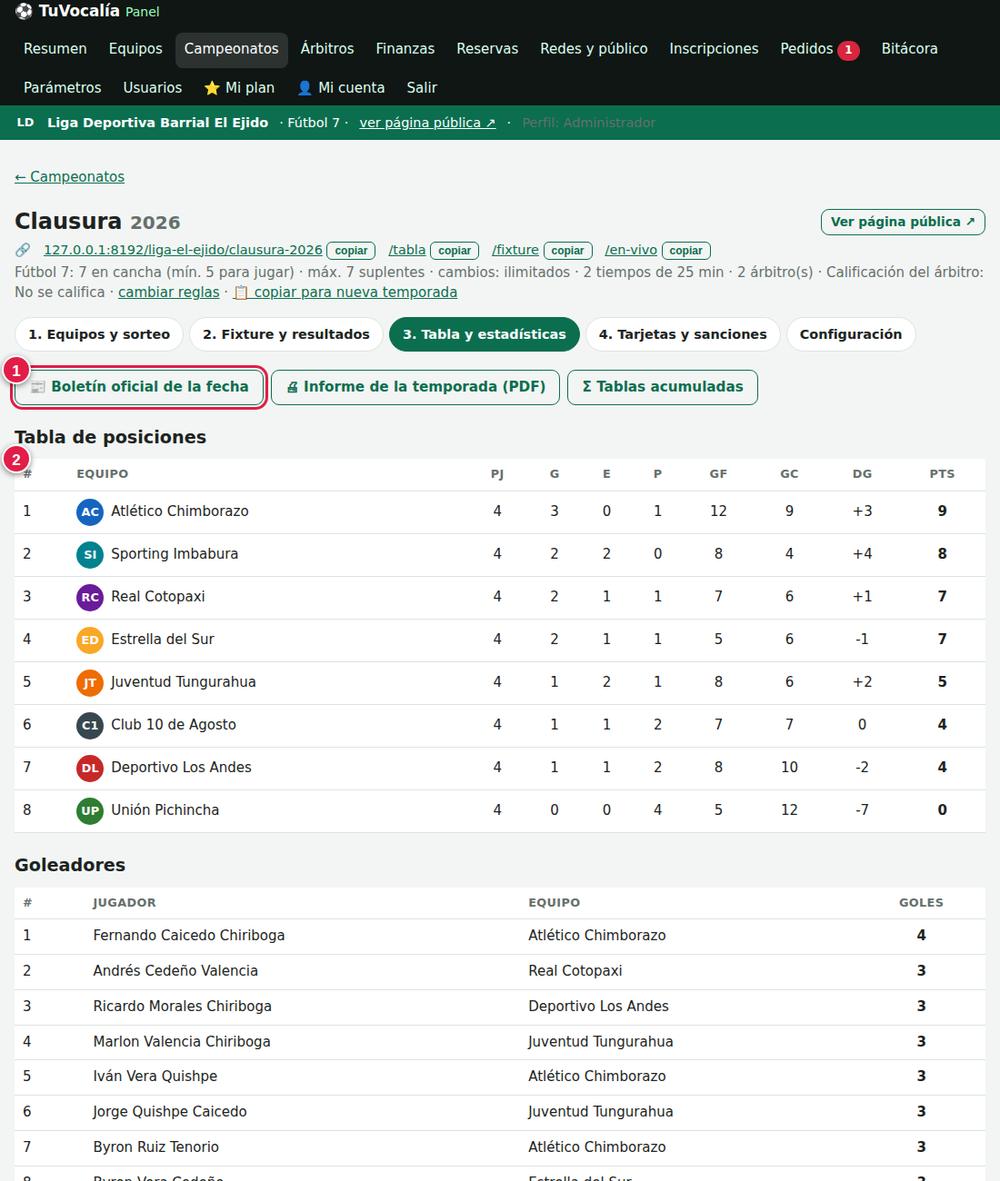1000x1181 pixels.
Task: Open Tablas acumuladas
Action: tap(663, 387)
